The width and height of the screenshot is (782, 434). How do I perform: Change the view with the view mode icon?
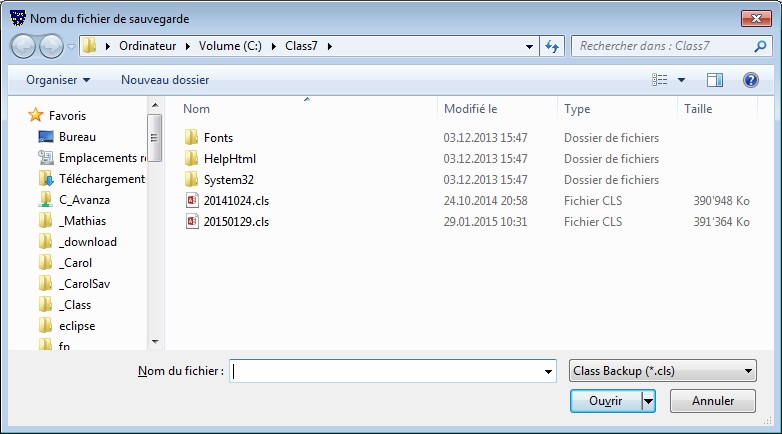tap(659, 80)
